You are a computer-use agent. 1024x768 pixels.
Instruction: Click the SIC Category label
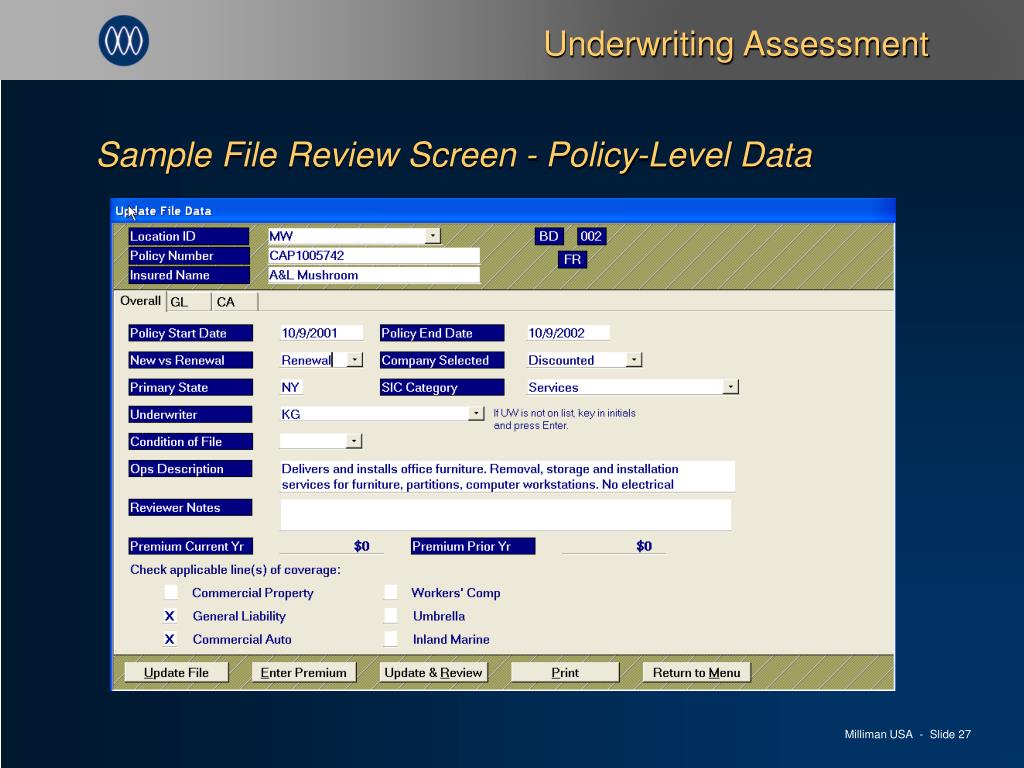[x=442, y=387]
